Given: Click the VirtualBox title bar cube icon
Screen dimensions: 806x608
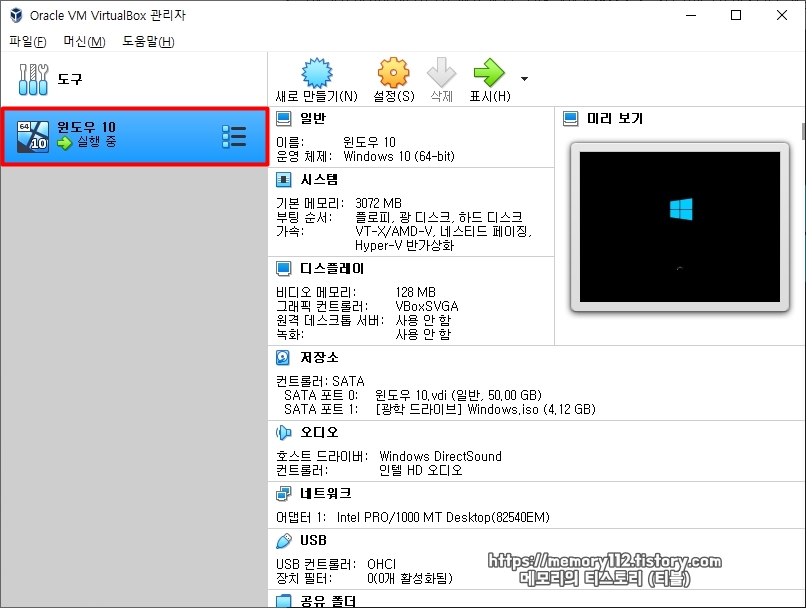Looking at the screenshot, I should pos(16,15).
